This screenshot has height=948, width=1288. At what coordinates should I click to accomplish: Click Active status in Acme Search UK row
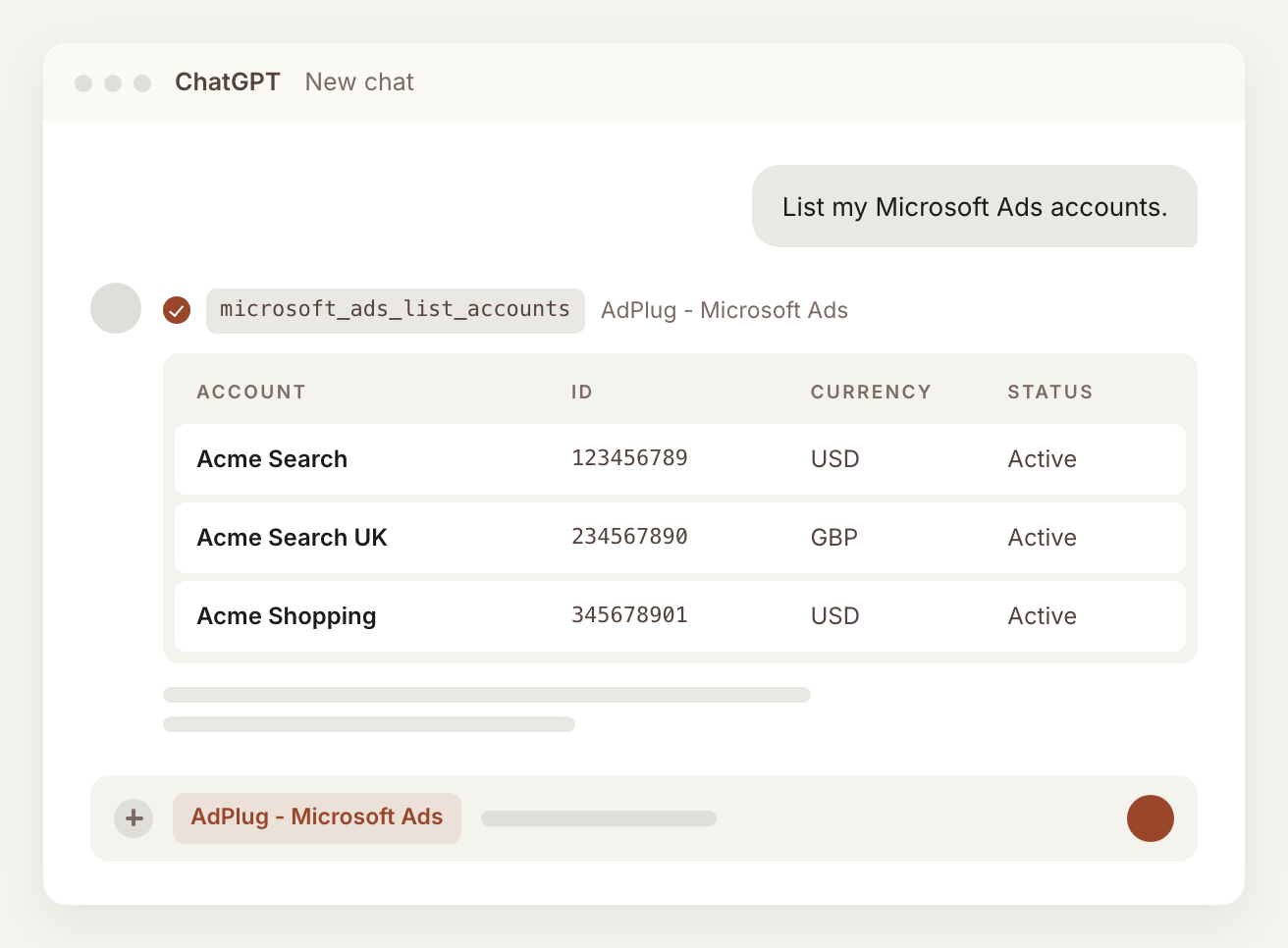click(x=1043, y=538)
